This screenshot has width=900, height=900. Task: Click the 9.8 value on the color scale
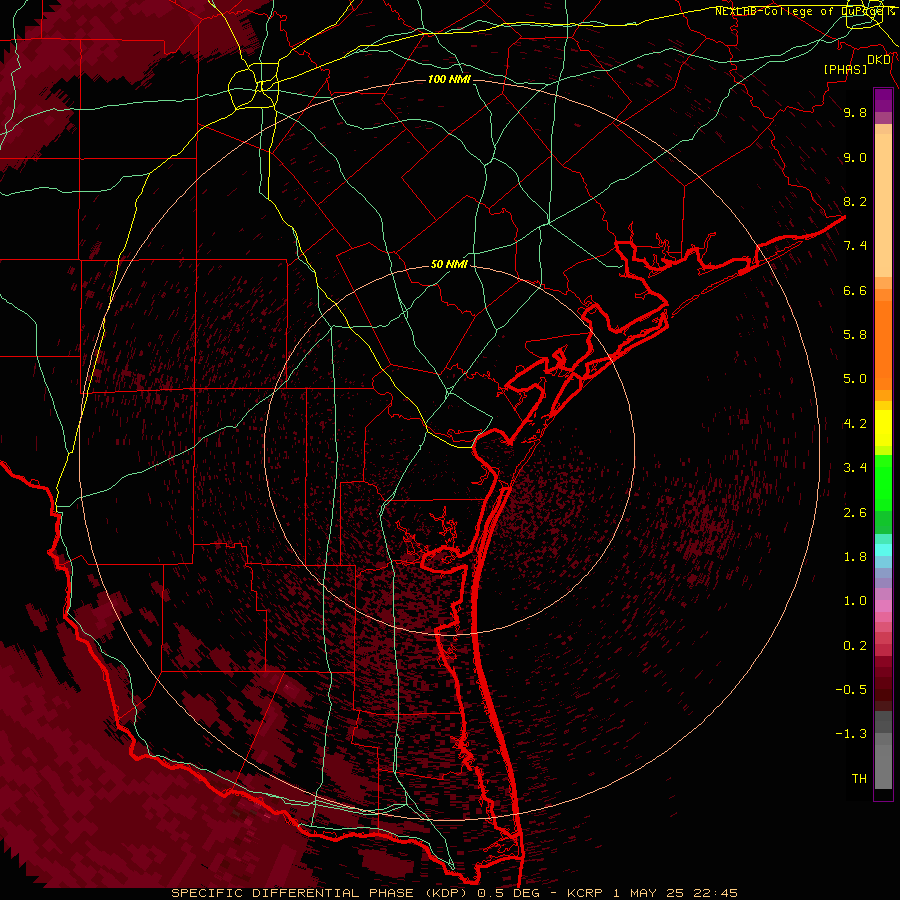pos(855,112)
